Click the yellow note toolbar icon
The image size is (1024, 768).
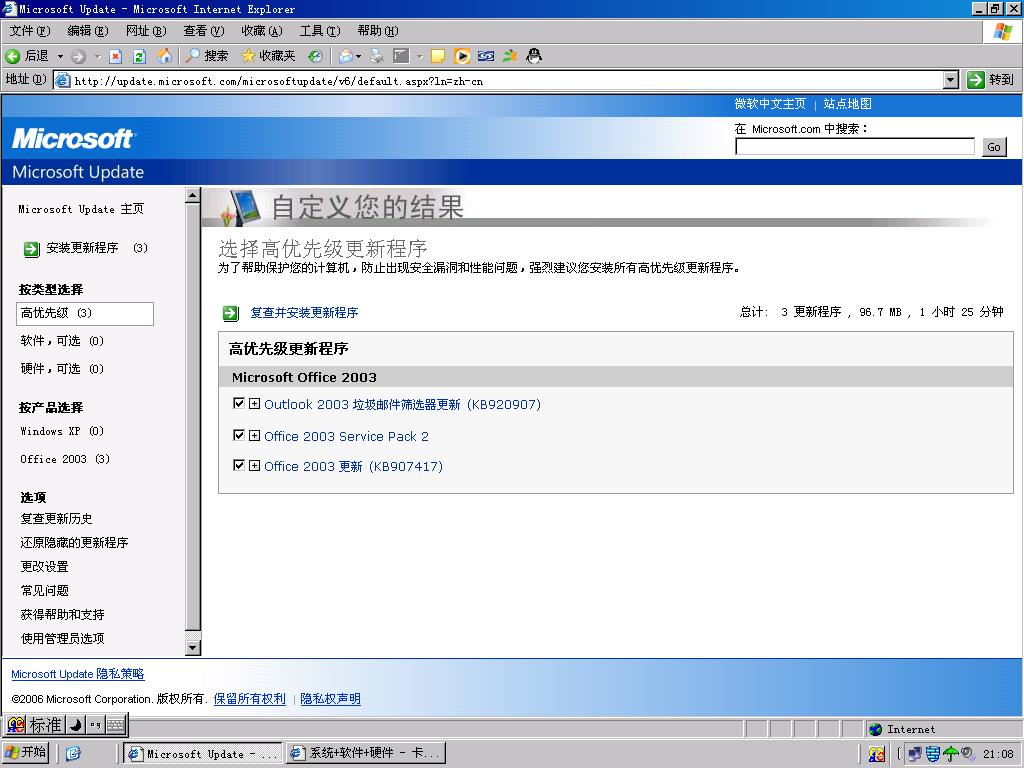438,56
